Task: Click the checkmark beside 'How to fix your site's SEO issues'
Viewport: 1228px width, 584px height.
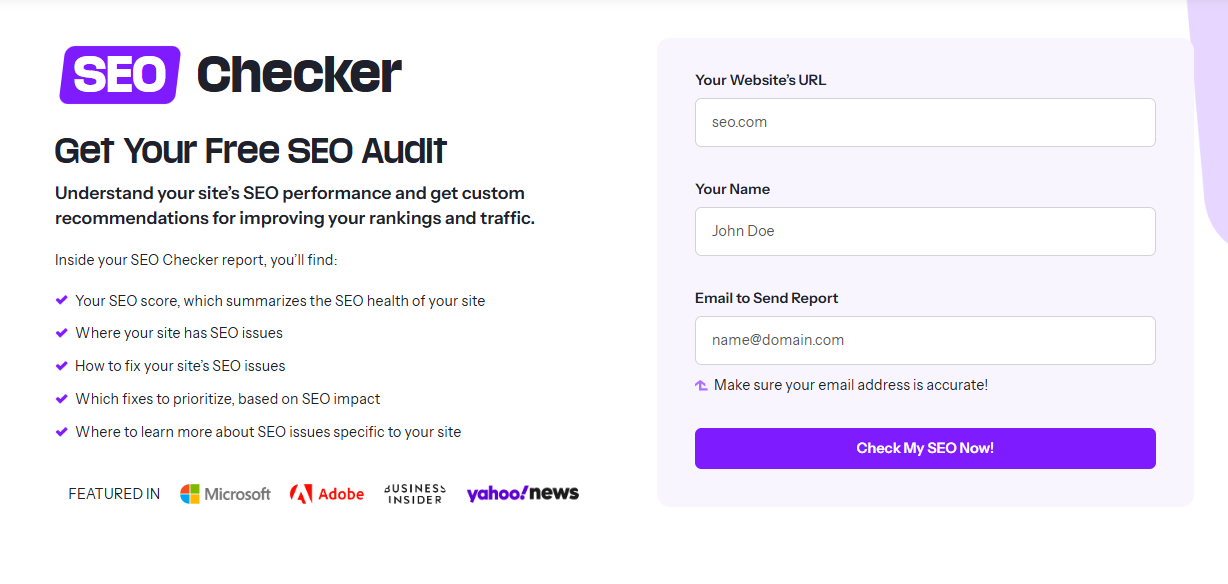Action: pyautogui.click(x=61, y=365)
